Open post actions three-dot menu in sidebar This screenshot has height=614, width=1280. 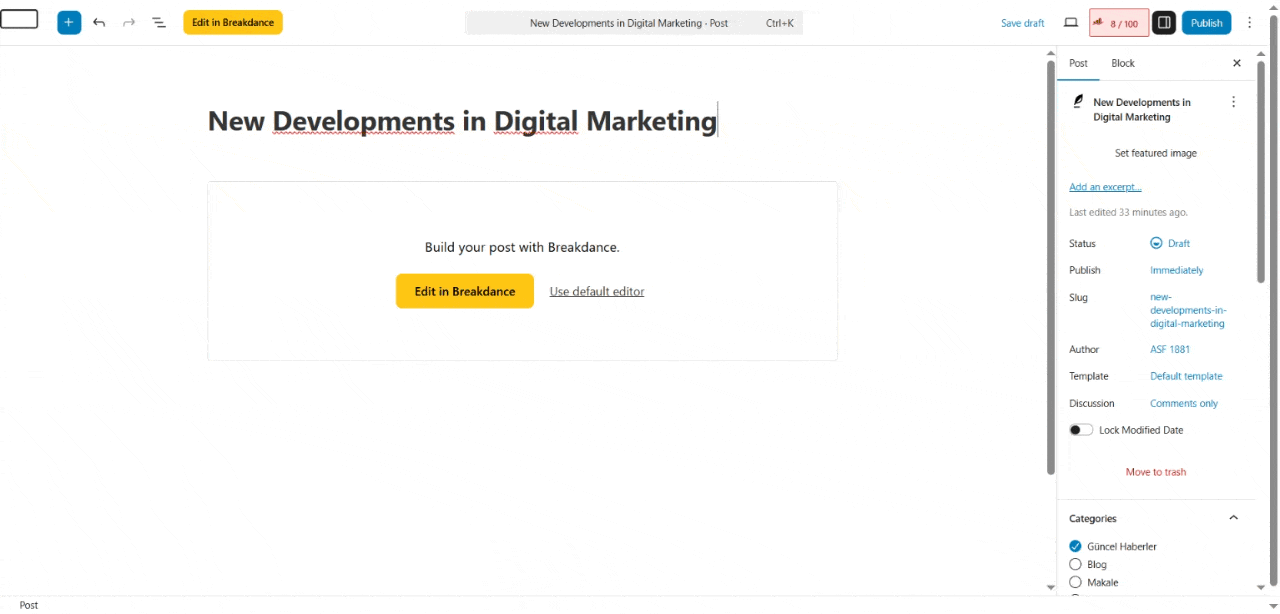pos(1233,102)
